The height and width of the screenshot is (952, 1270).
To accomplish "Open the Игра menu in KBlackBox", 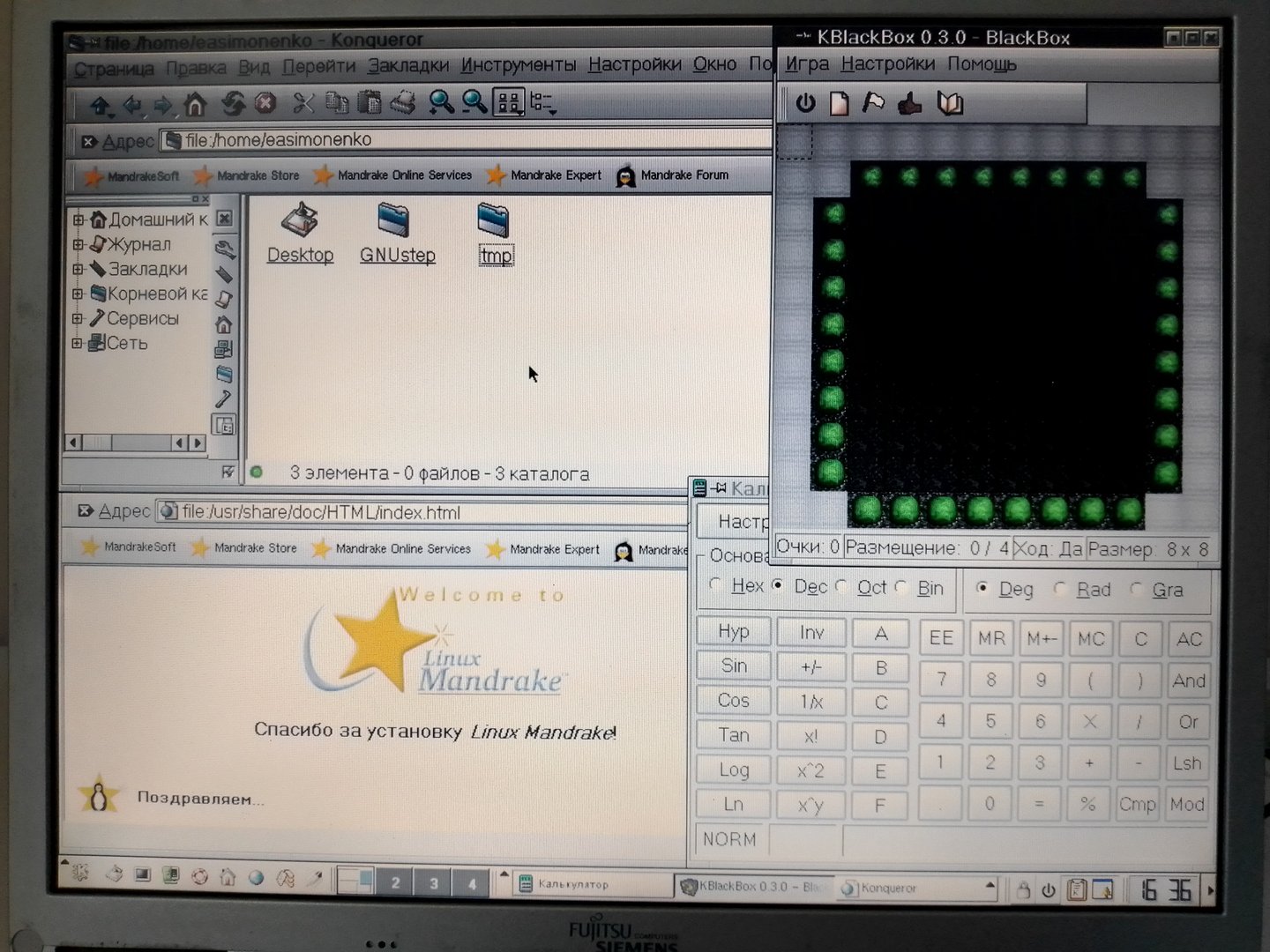I will pyautogui.click(x=807, y=63).
